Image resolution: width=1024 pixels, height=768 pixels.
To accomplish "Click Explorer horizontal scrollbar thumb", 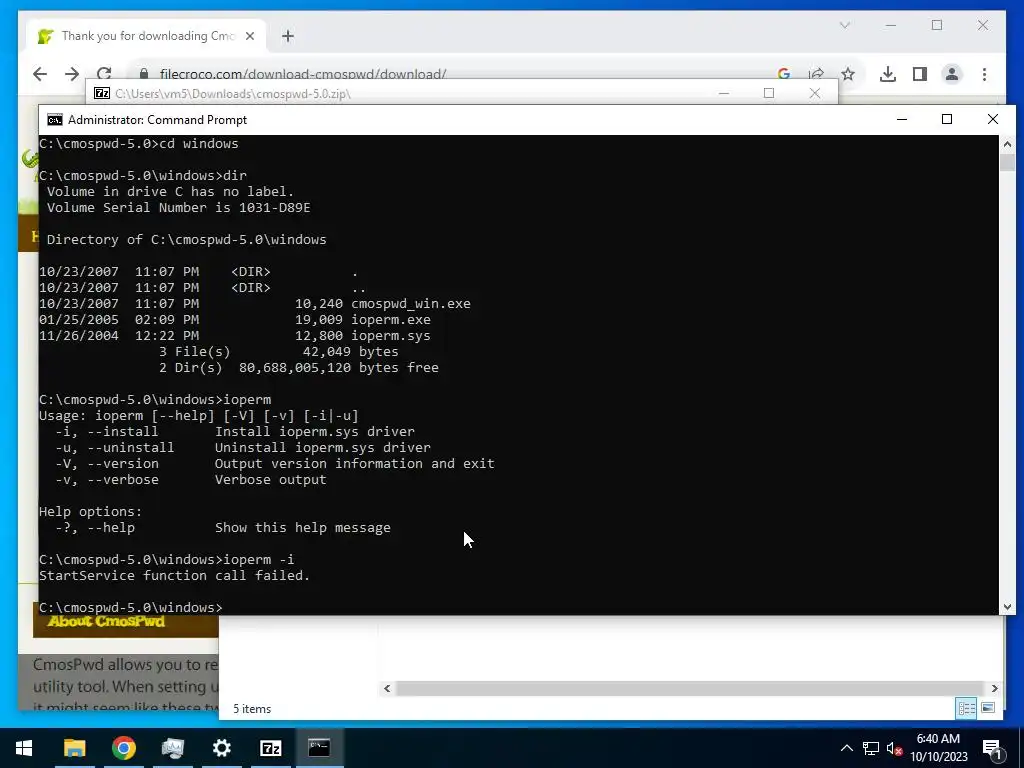I will pos(690,688).
